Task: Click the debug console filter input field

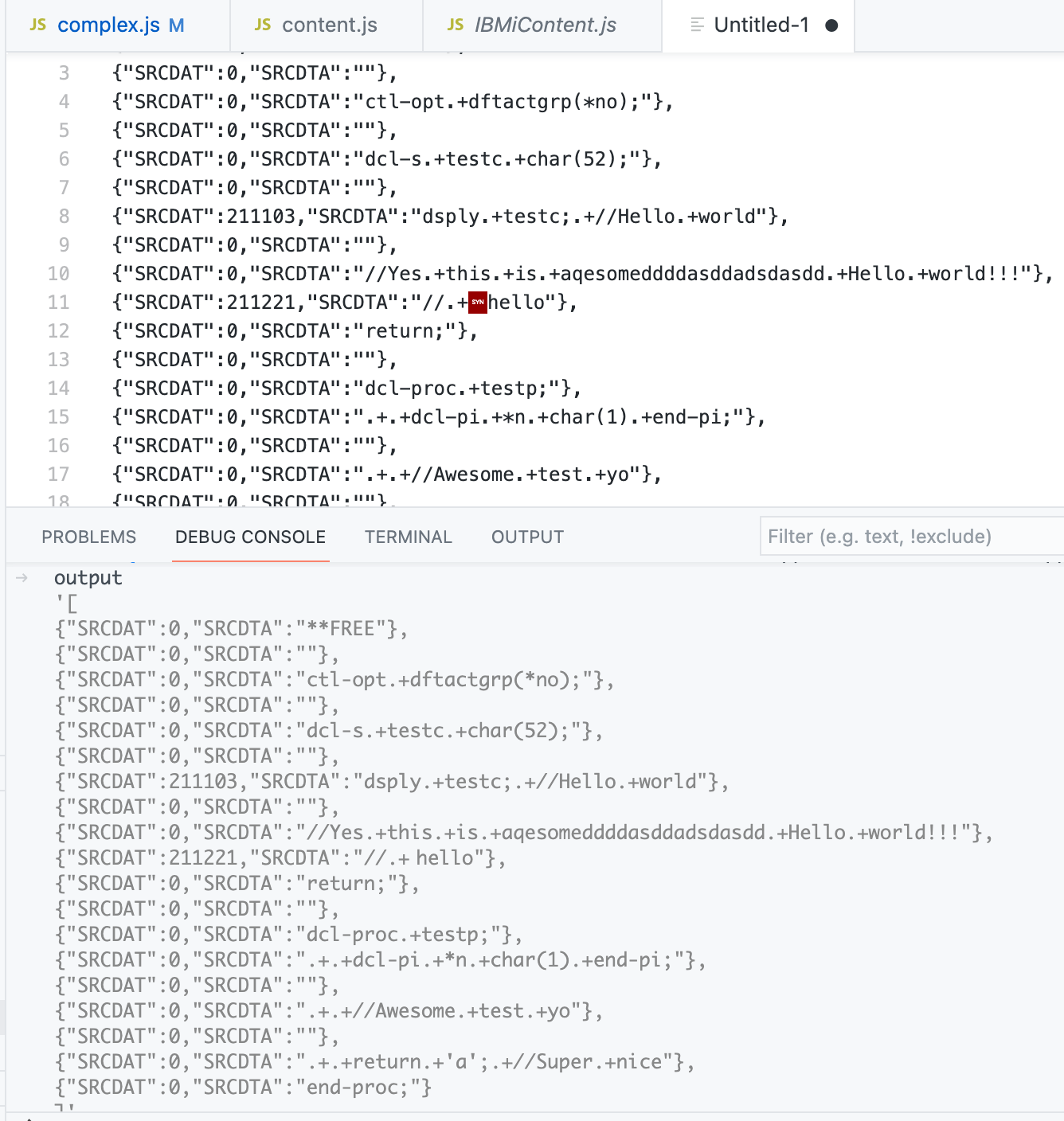Action: pos(908,537)
